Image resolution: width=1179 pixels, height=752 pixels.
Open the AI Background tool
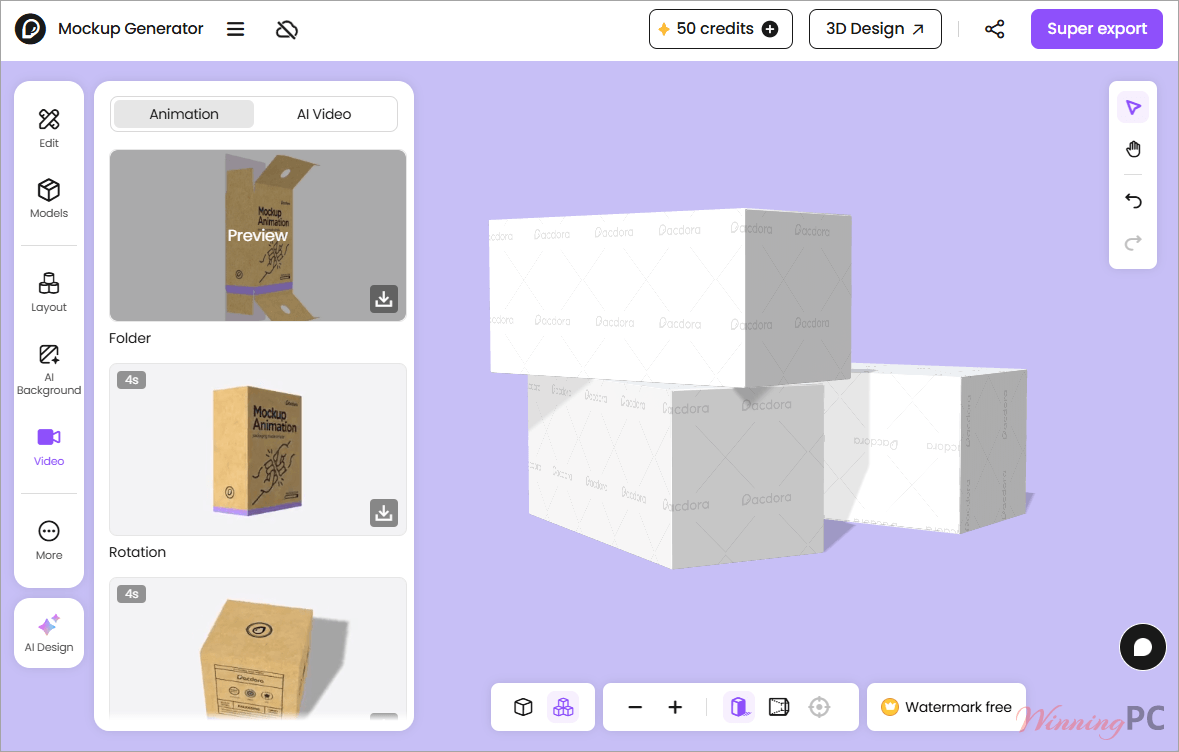coord(49,369)
